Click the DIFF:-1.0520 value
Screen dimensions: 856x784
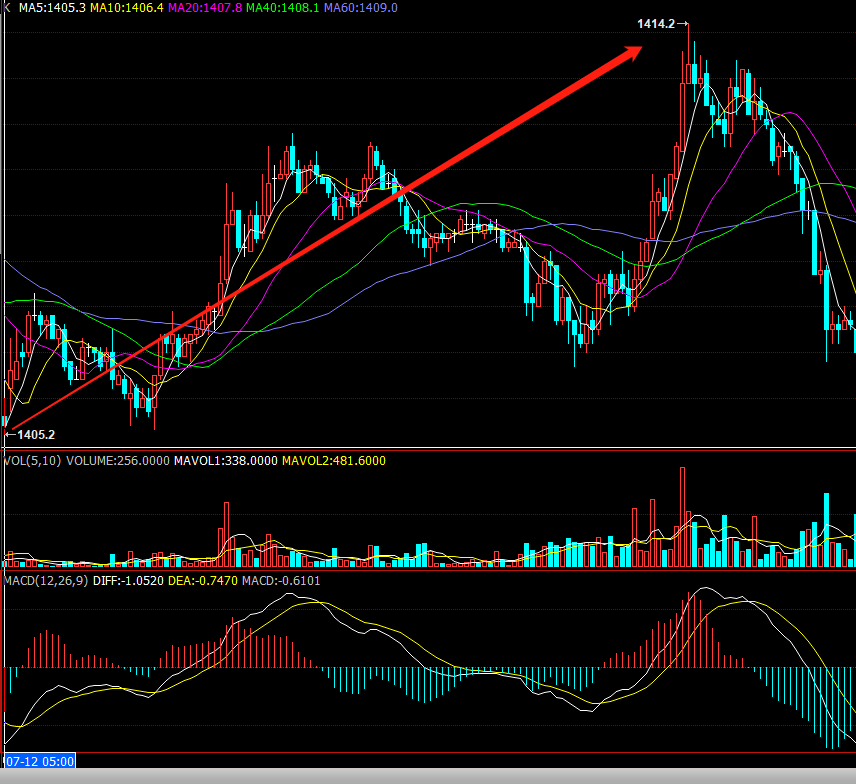(128, 580)
